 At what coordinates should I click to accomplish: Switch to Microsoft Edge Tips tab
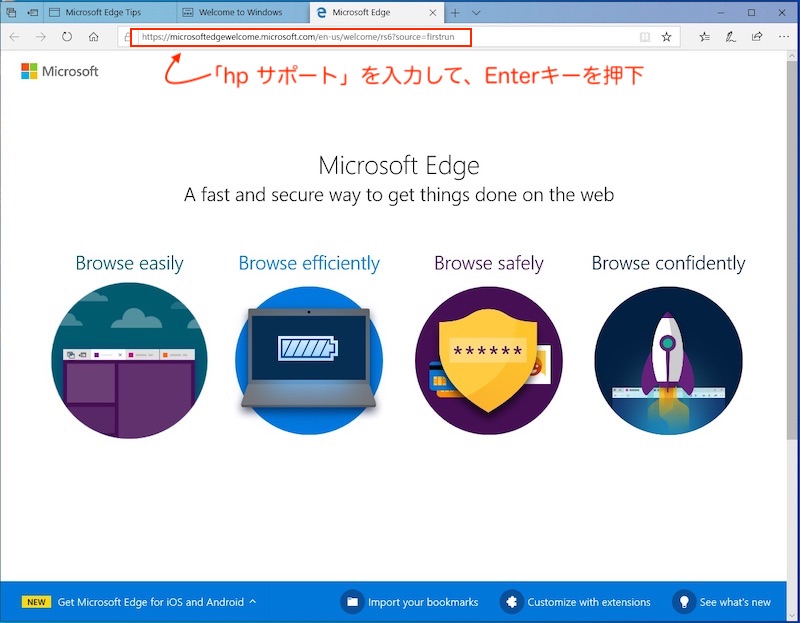tap(110, 12)
